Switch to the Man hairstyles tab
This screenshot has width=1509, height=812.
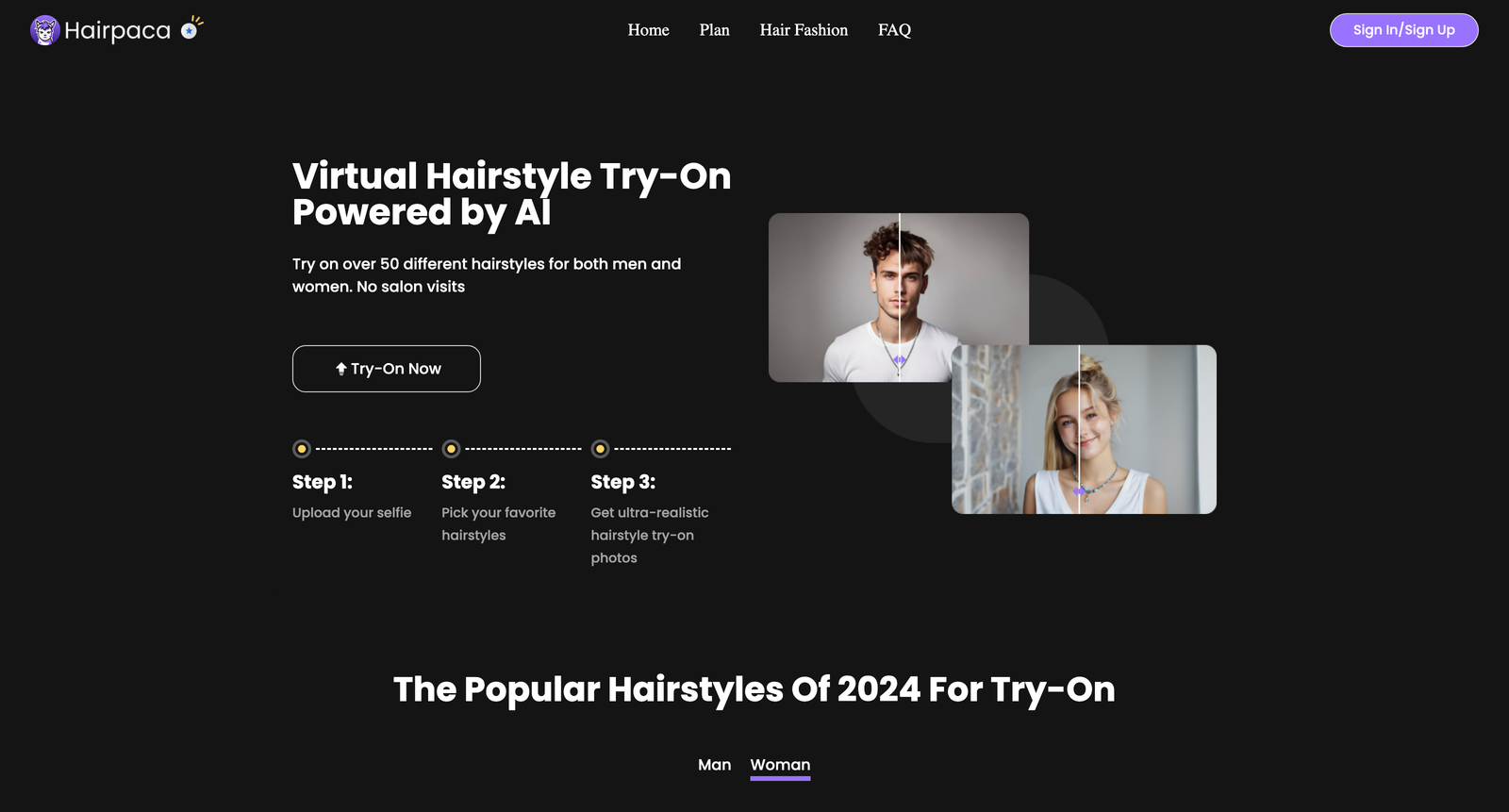click(714, 765)
